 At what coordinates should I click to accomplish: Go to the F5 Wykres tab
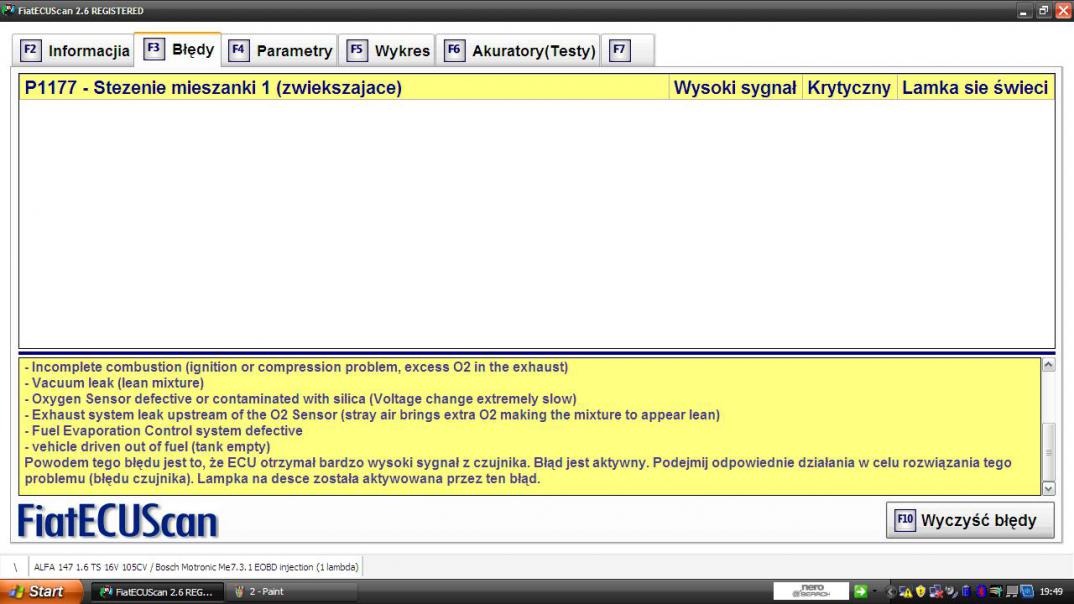[x=388, y=51]
